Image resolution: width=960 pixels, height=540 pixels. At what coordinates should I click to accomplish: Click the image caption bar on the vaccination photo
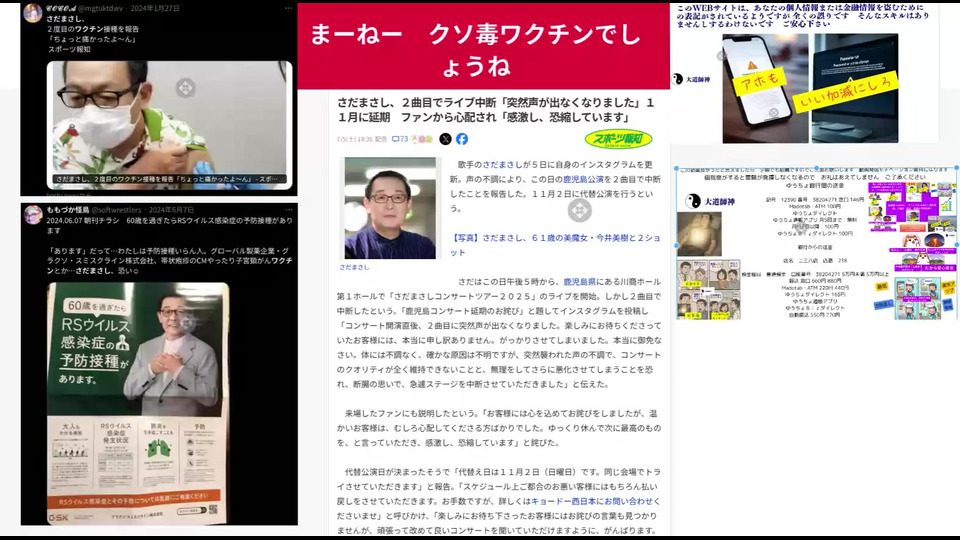170,179
